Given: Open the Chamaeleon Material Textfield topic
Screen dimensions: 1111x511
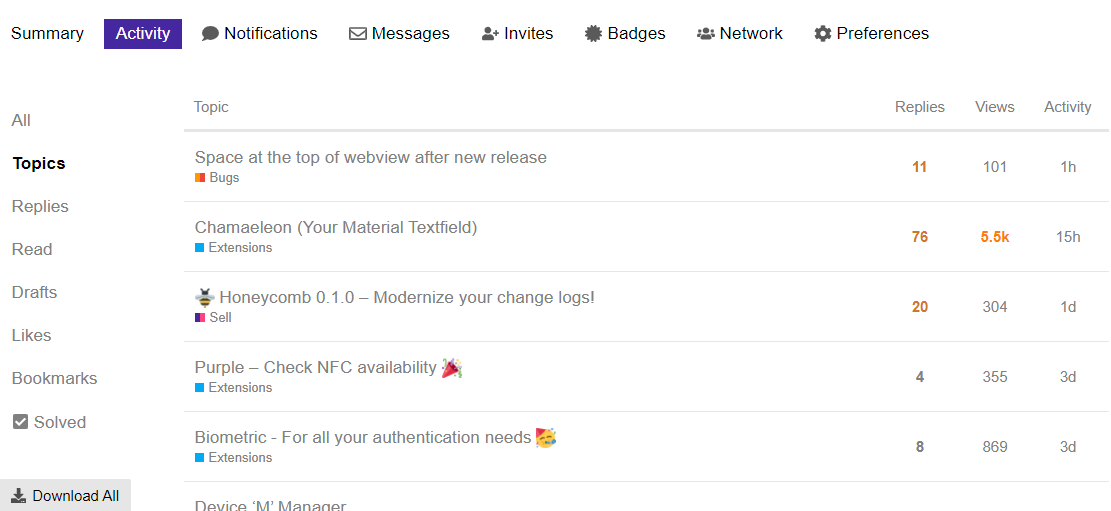Looking at the screenshot, I should 336,228.
